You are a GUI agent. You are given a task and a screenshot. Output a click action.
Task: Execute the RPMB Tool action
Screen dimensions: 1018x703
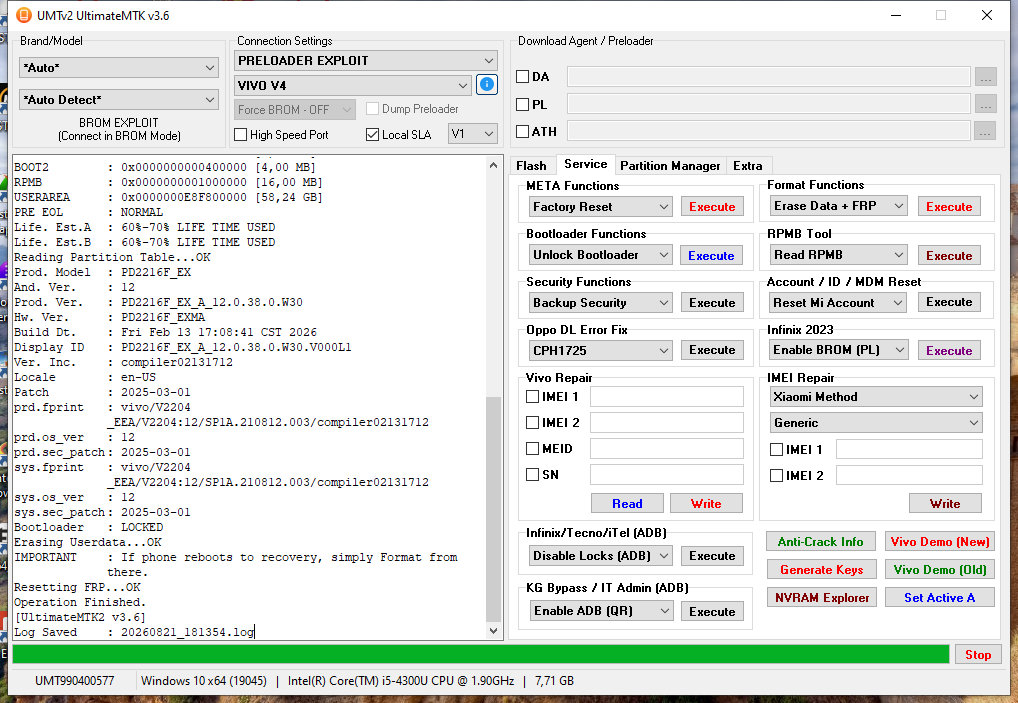tap(949, 256)
